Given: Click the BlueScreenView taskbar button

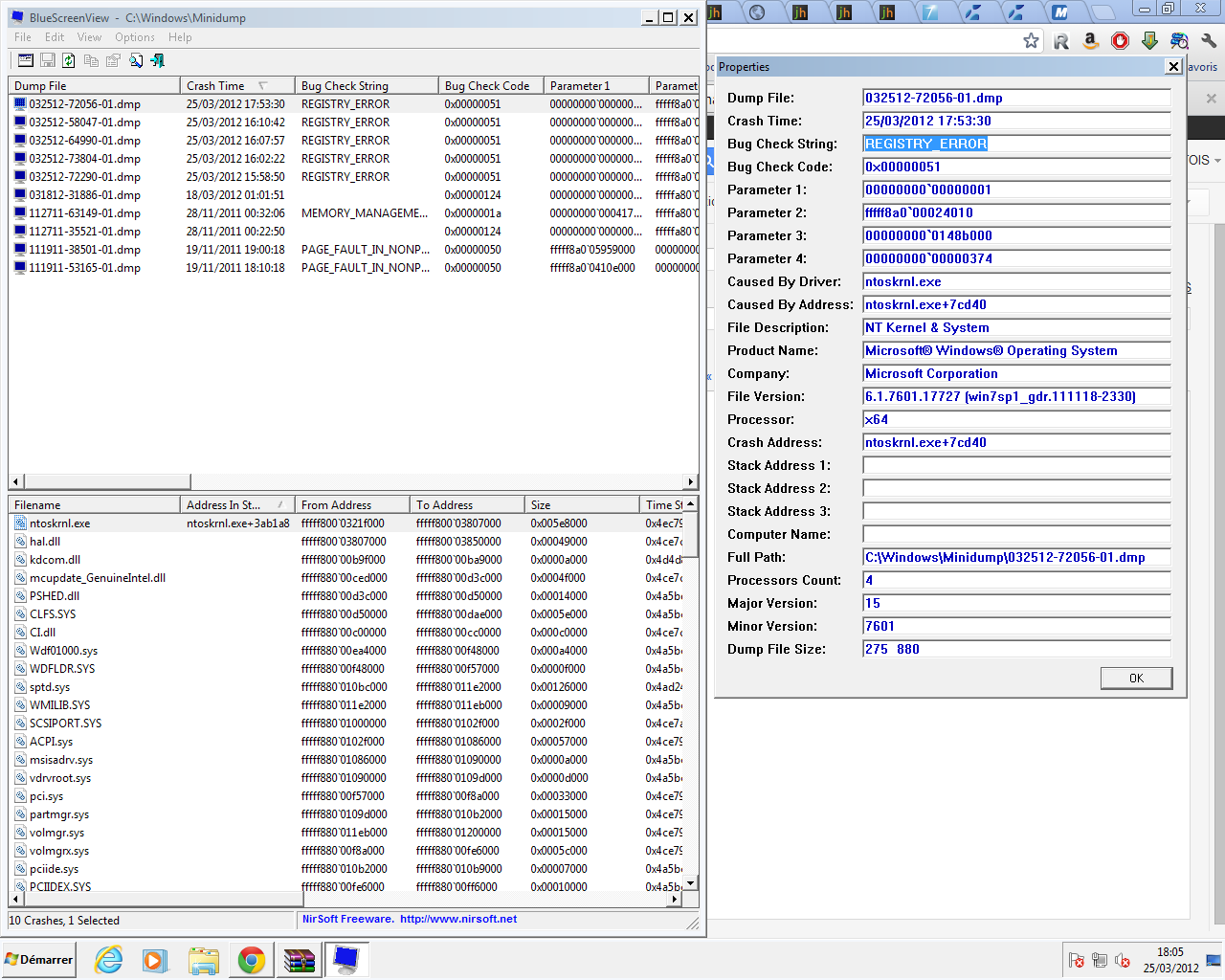Looking at the screenshot, I should (346, 959).
